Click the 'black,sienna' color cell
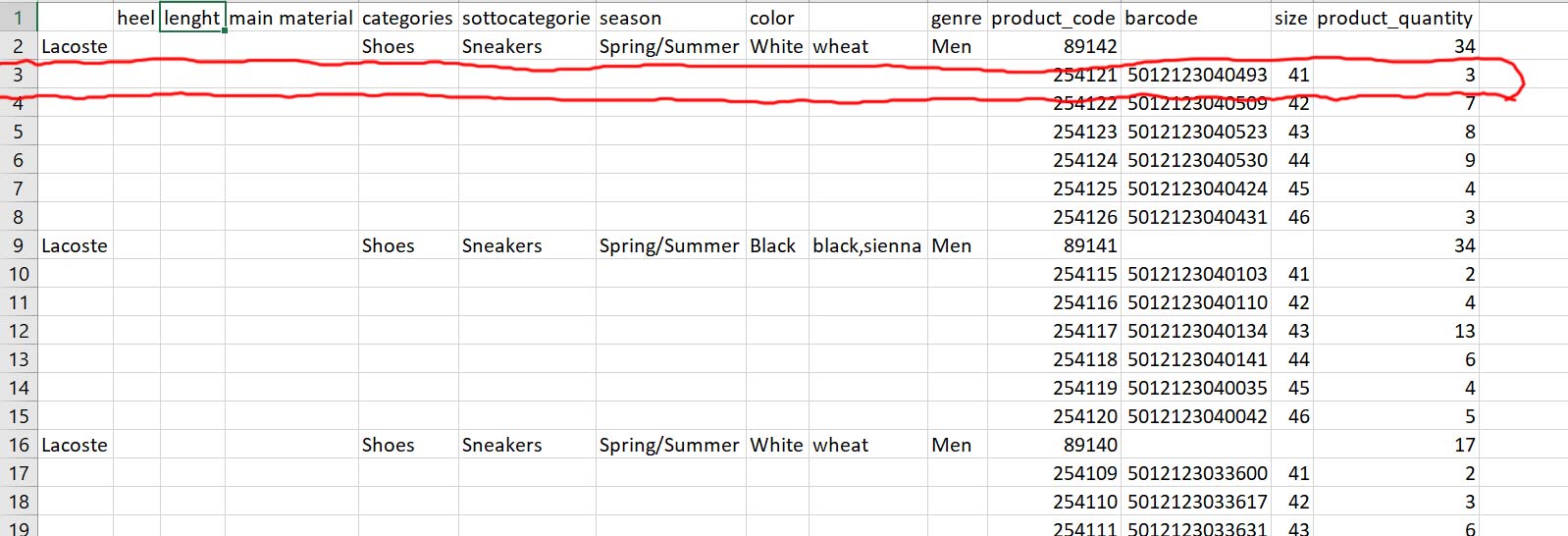This screenshot has width=1568, height=536. (866, 245)
